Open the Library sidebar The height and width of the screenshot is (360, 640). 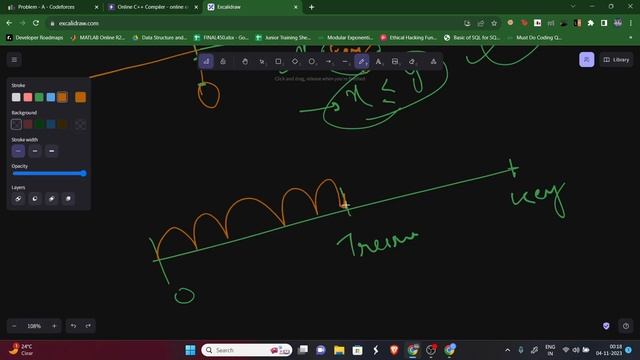(616, 60)
